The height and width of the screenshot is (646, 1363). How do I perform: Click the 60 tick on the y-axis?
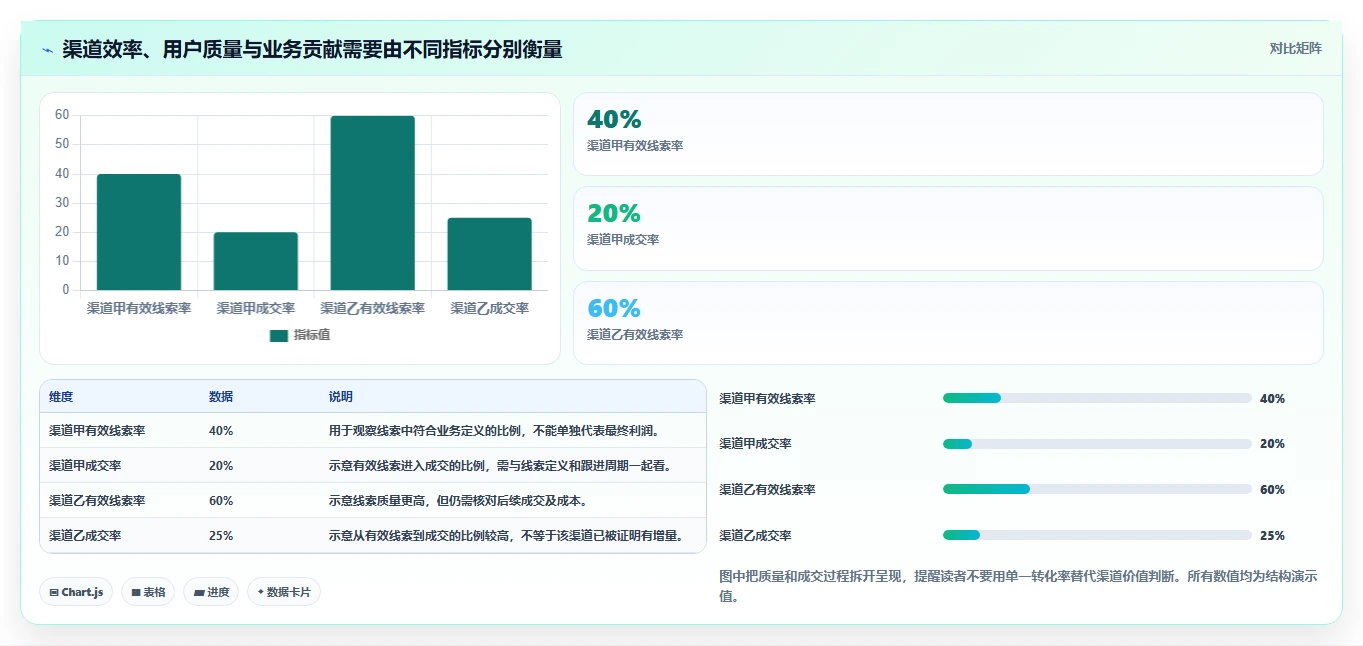pos(62,115)
